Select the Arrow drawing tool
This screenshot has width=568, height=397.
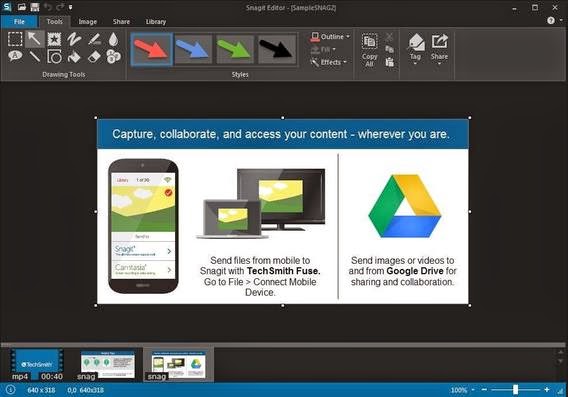point(34,39)
